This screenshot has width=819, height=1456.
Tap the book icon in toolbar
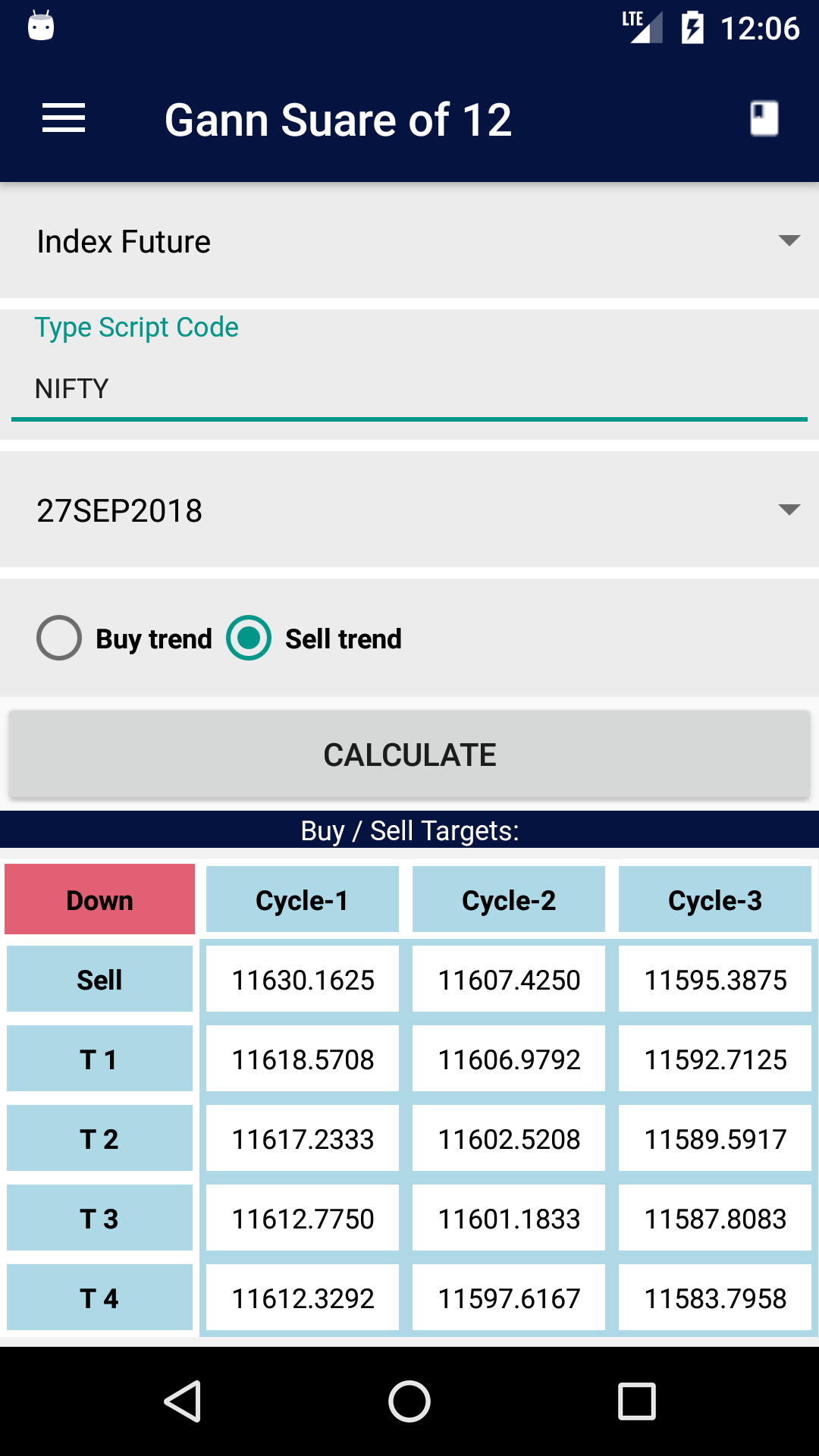point(764,119)
